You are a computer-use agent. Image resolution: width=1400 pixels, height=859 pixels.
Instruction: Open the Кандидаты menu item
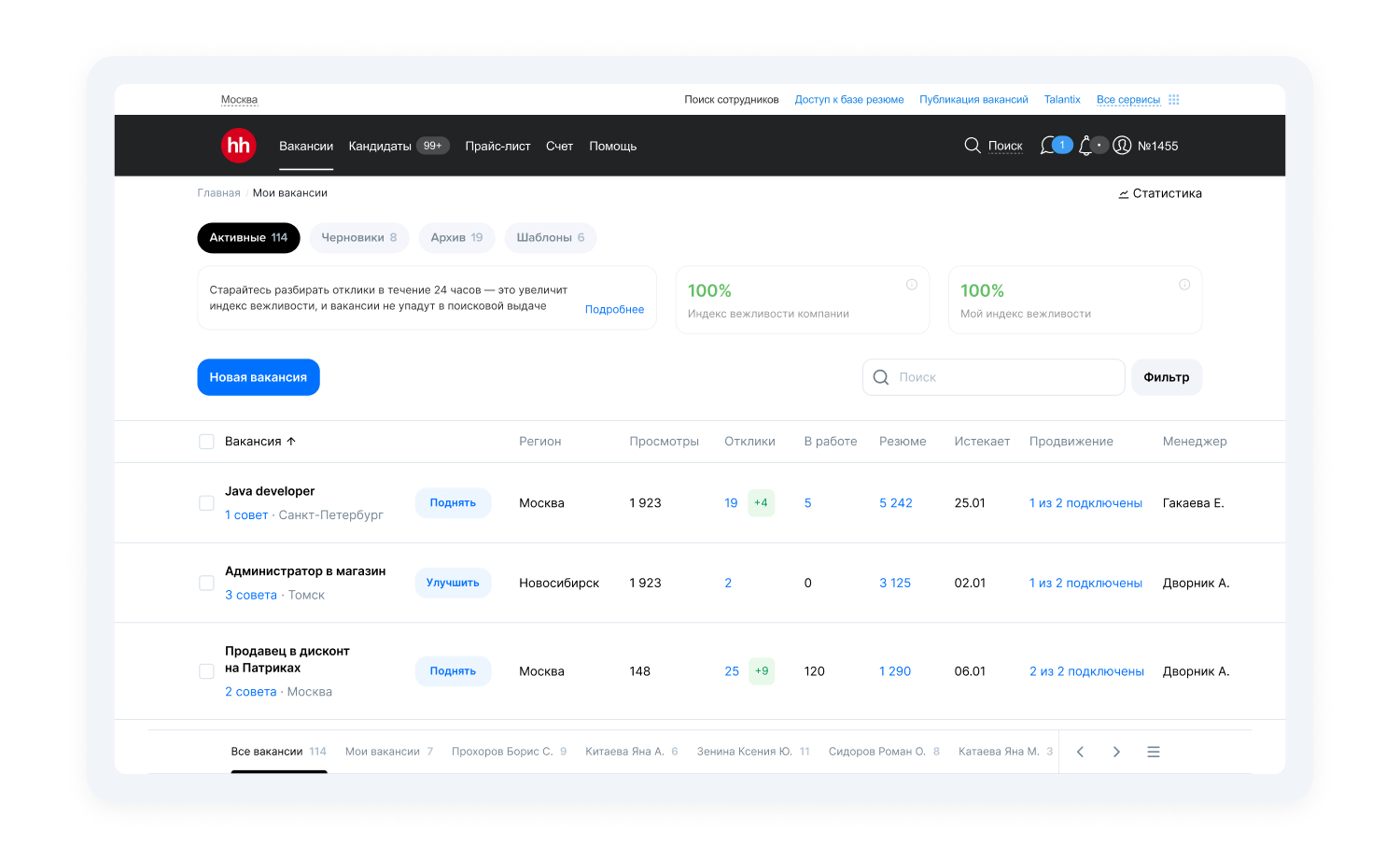380,146
